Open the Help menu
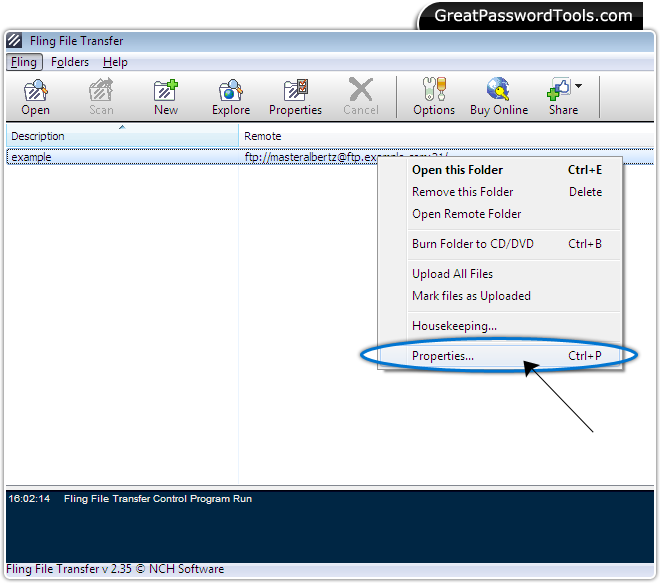Viewport: 660px width, 583px height. pyautogui.click(x=115, y=62)
